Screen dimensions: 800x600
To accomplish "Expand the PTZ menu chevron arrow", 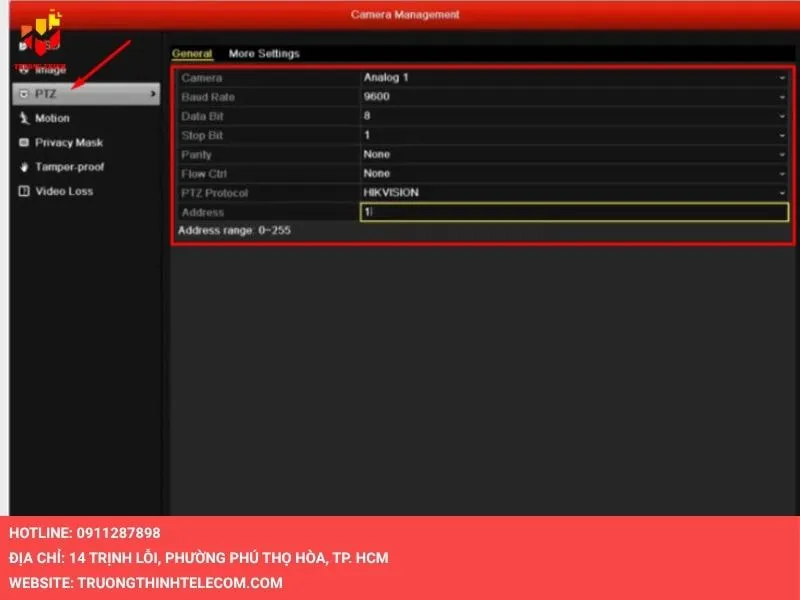I will click(x=152, y=94).
